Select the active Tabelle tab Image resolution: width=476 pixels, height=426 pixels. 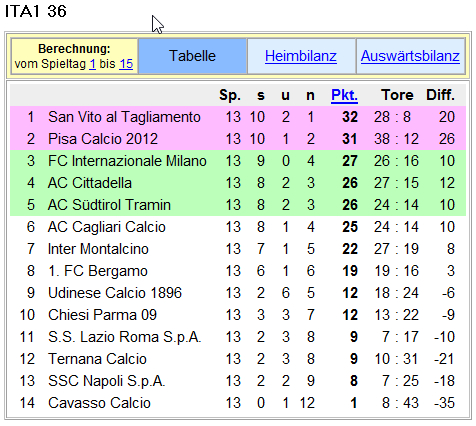(x=192, y=56)
